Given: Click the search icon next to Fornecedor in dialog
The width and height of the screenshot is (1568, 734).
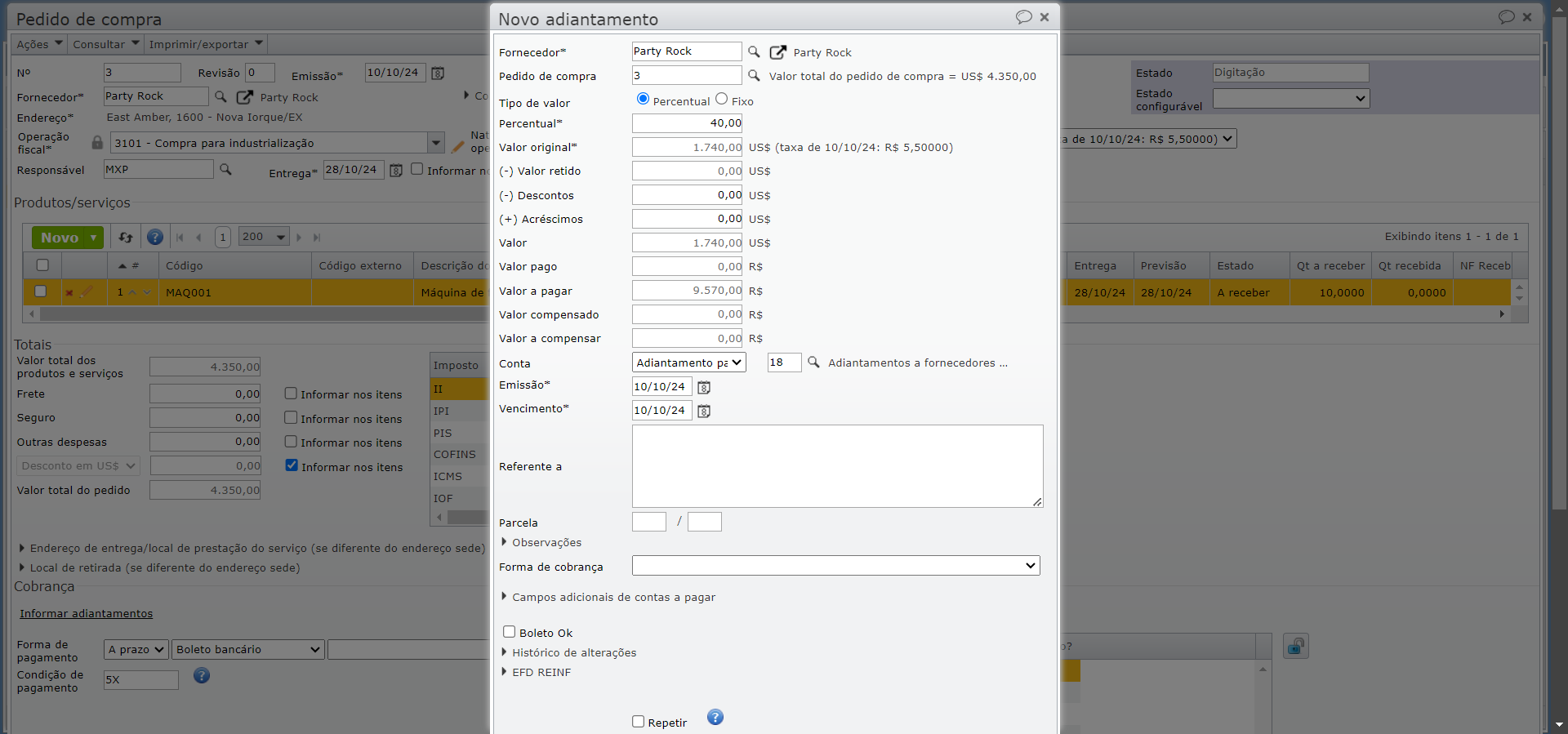Looking at the screenshot, I should [x=754, y=52].
